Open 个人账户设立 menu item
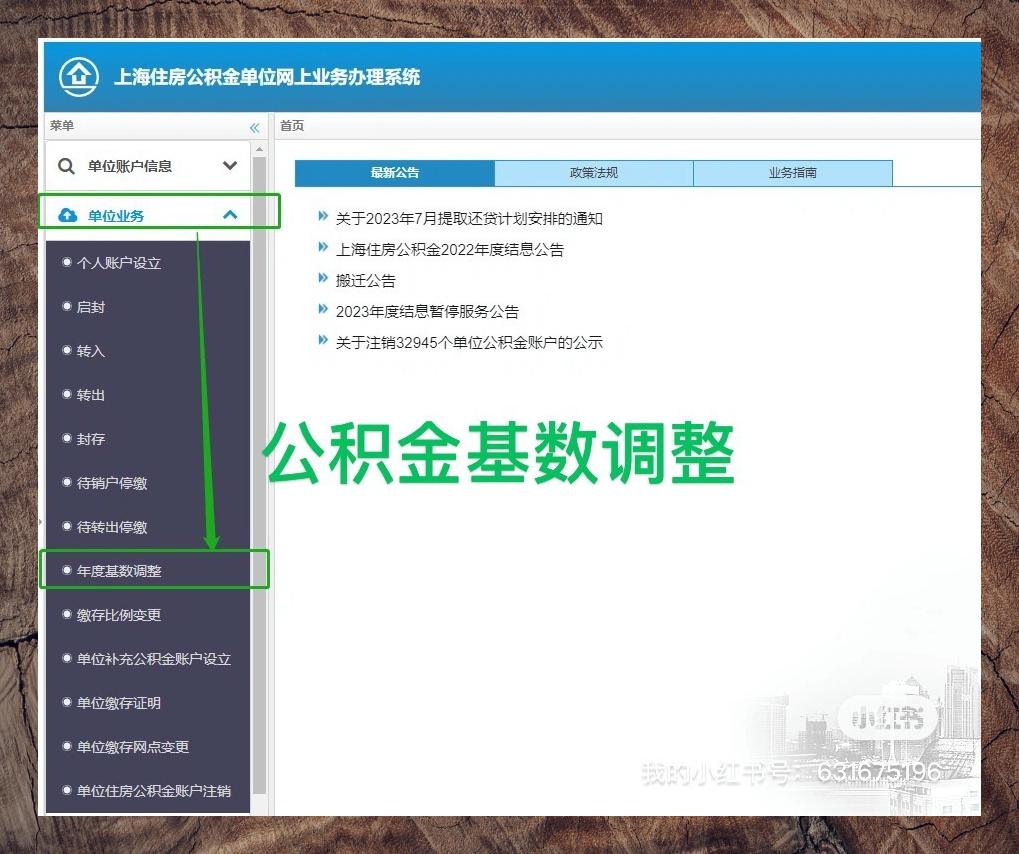This screenshot has height=854, width=1019. [119, 263]
